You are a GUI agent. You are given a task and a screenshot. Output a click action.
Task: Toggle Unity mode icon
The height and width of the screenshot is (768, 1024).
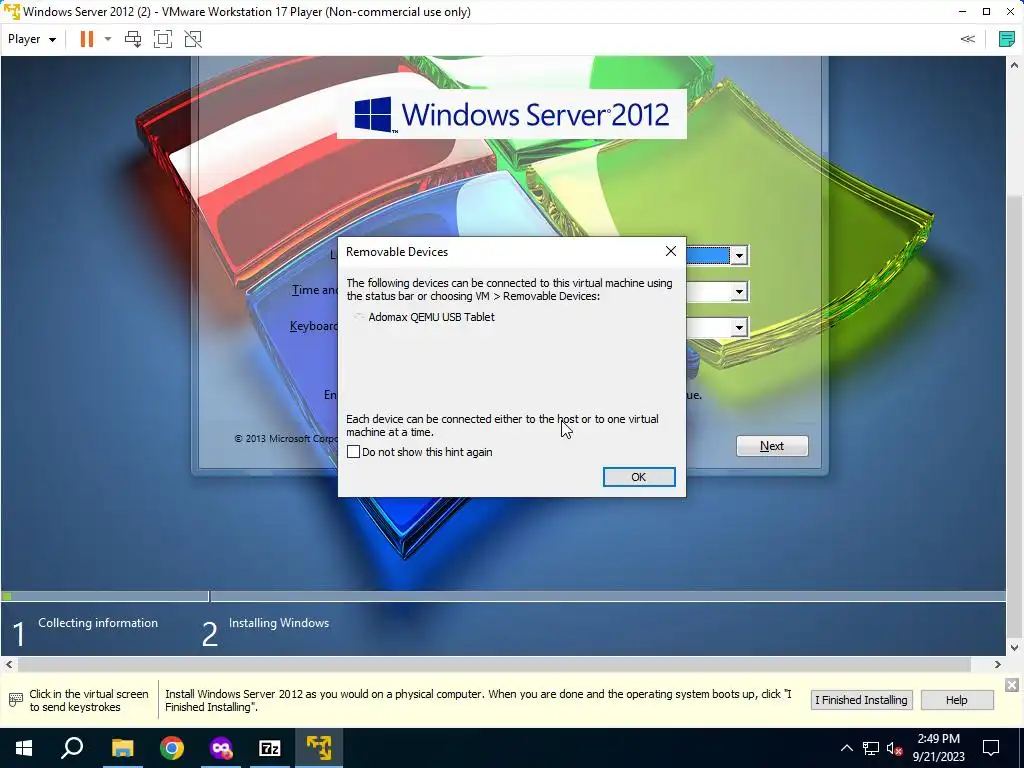pos(193,39)
